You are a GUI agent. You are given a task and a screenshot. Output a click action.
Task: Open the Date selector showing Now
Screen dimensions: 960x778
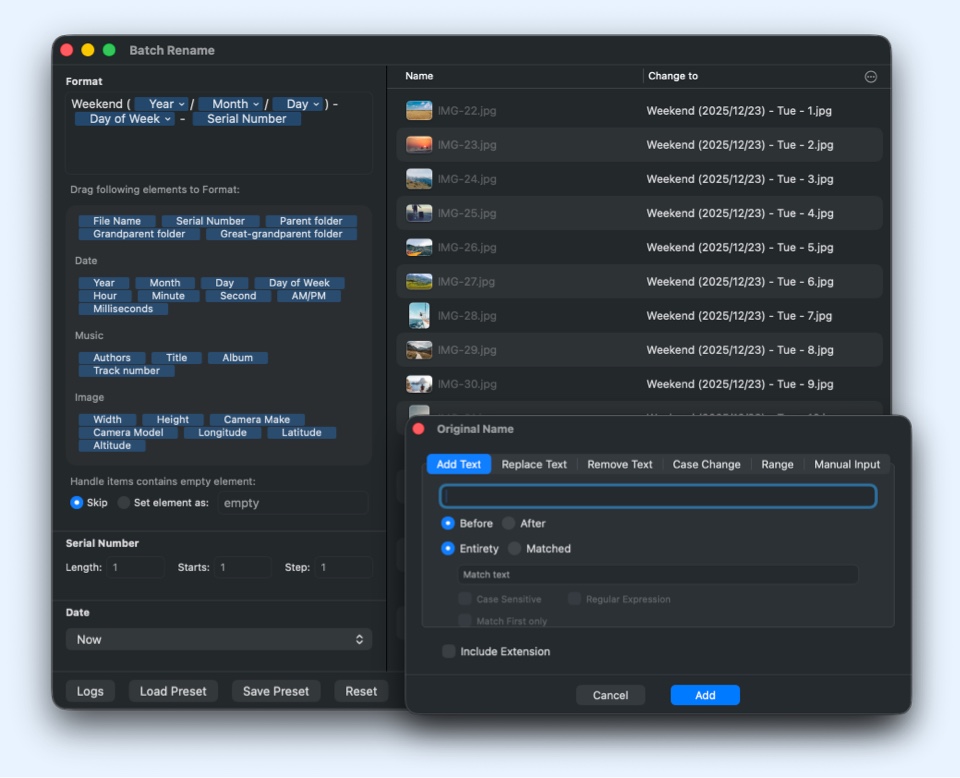point(218,639)
